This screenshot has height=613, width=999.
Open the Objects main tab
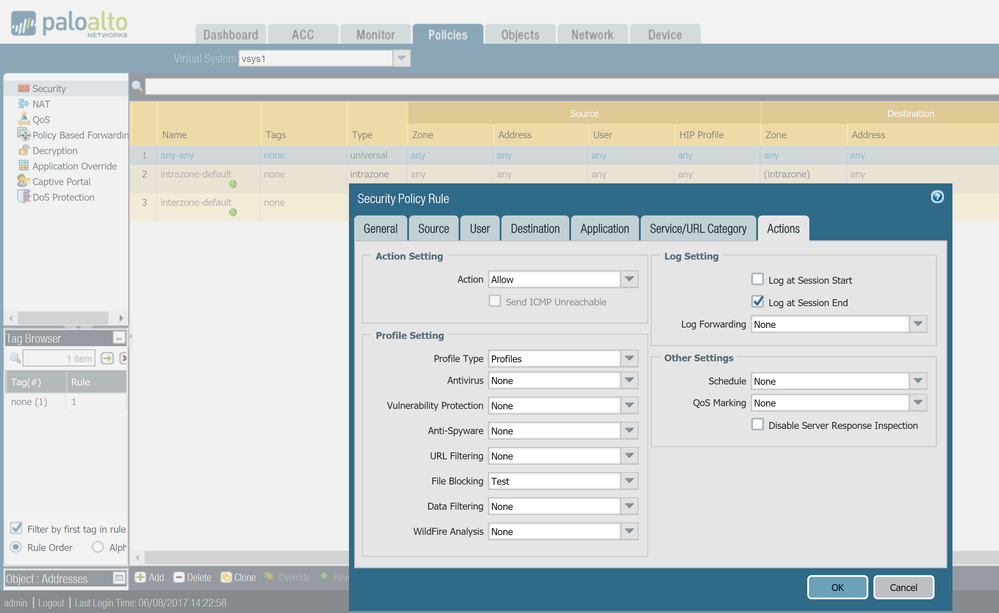[x=520, y=35]
